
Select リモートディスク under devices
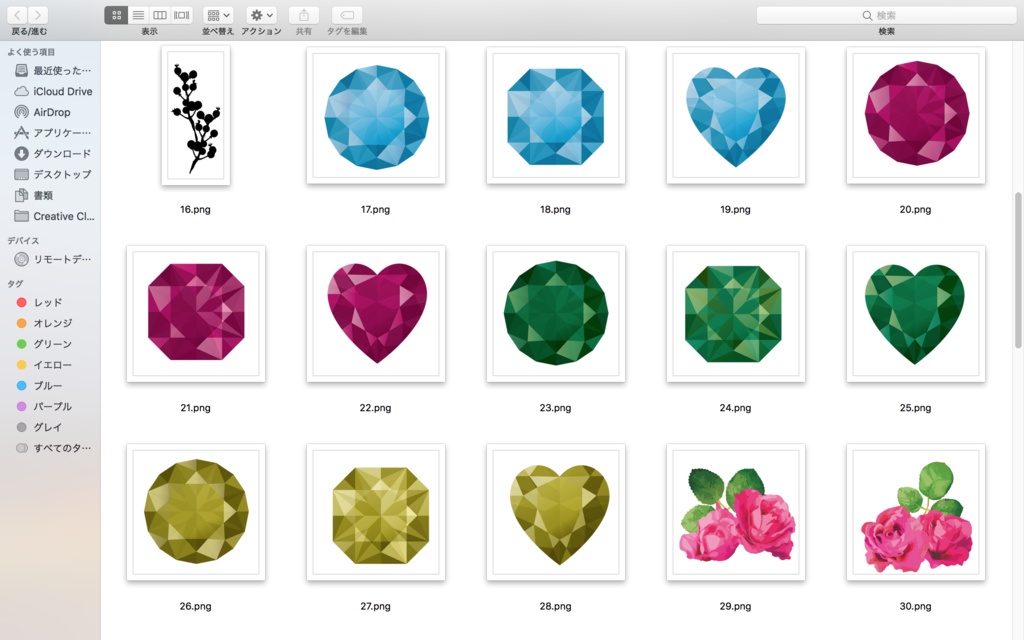tap(52, 259)
